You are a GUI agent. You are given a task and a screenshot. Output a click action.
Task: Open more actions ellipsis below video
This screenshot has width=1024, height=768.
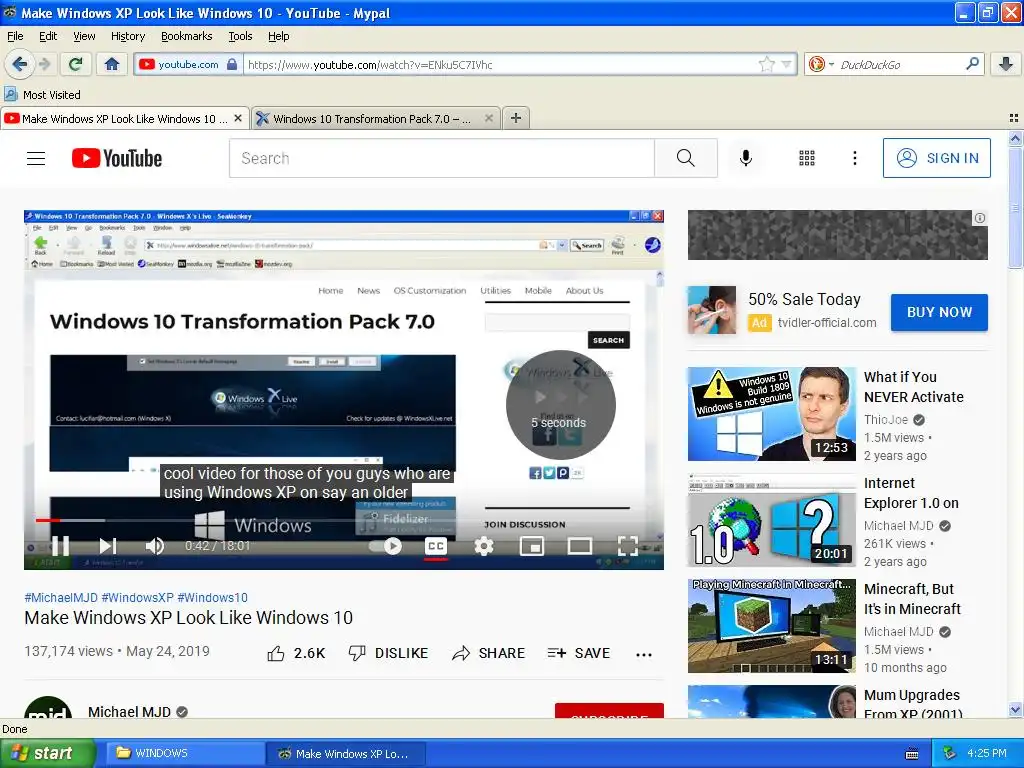click(644, 654)
